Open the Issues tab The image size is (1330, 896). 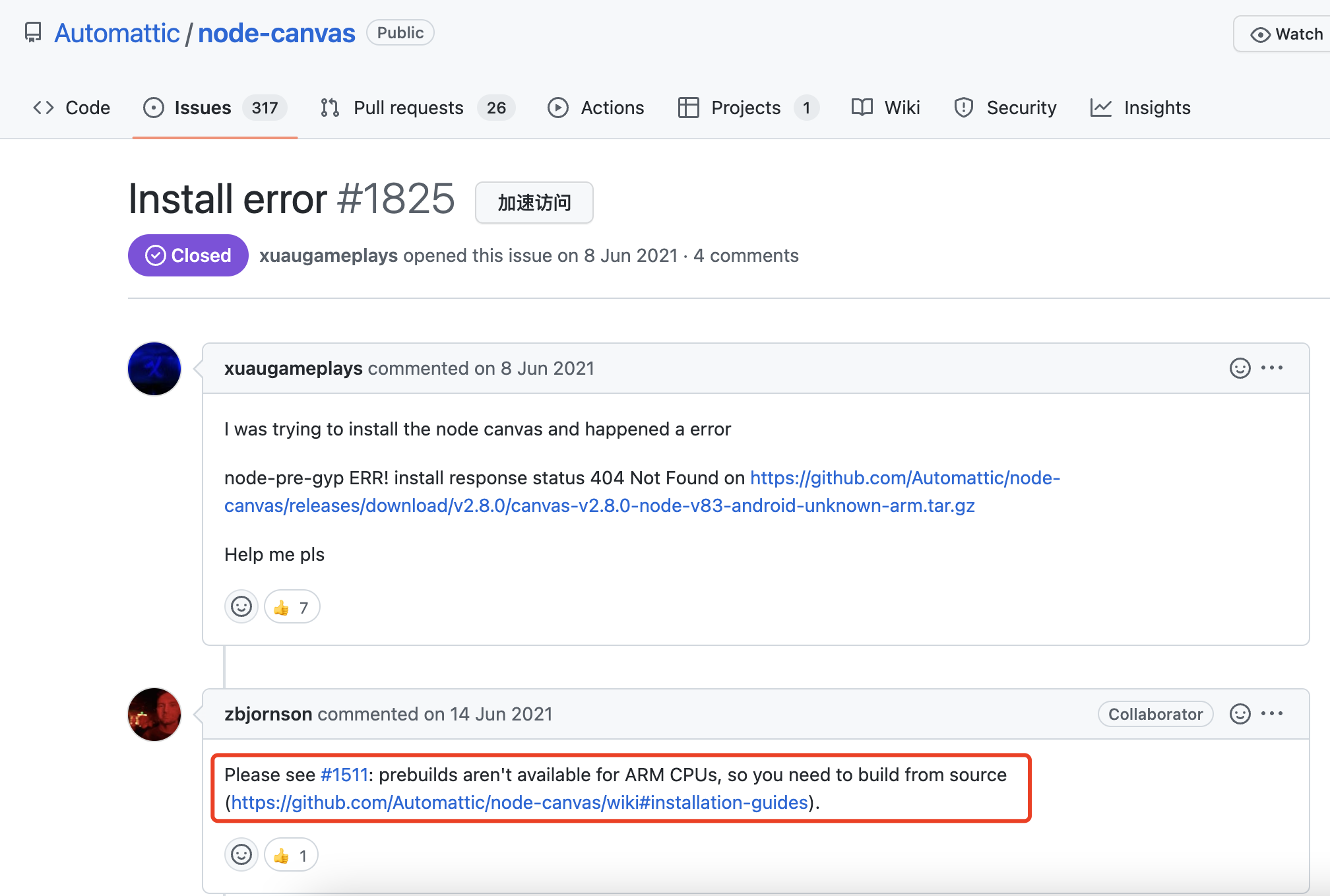pyautogui.click(x=215, y=108)
